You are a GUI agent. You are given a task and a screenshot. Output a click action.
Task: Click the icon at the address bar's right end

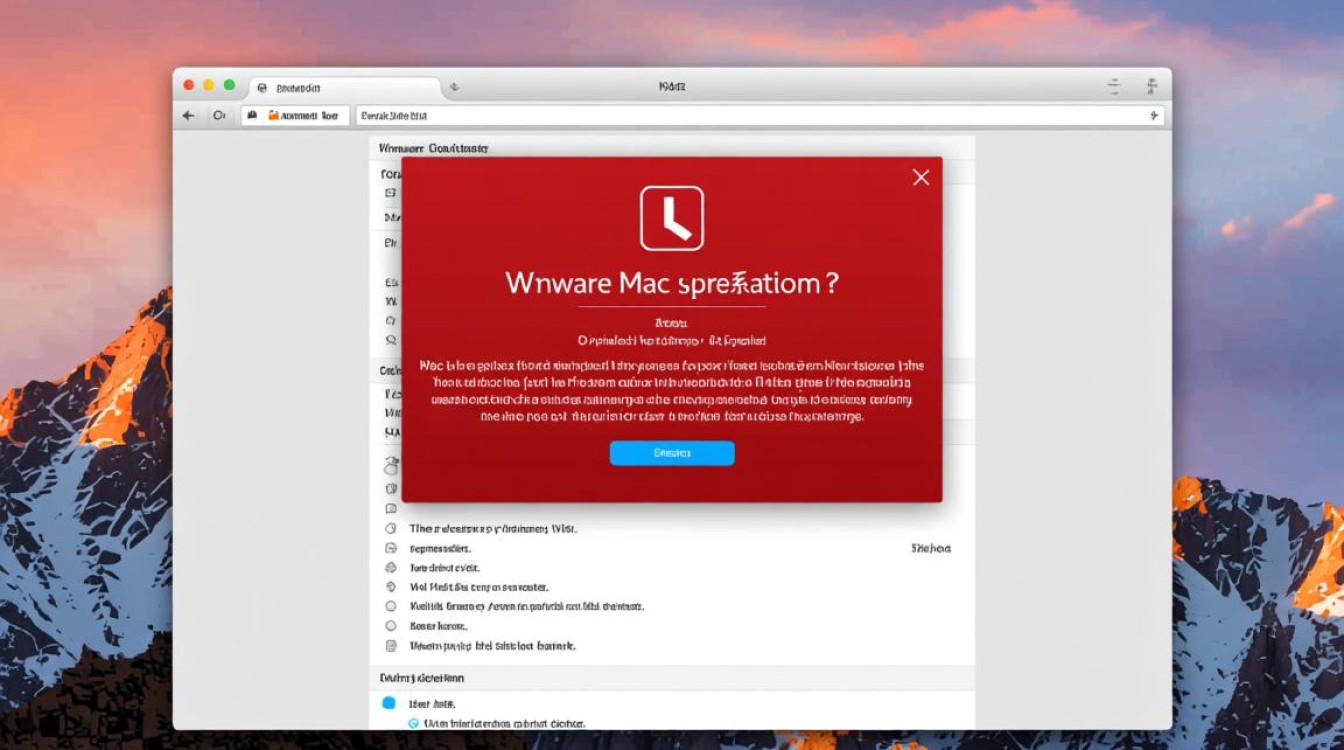point(1154,116)
